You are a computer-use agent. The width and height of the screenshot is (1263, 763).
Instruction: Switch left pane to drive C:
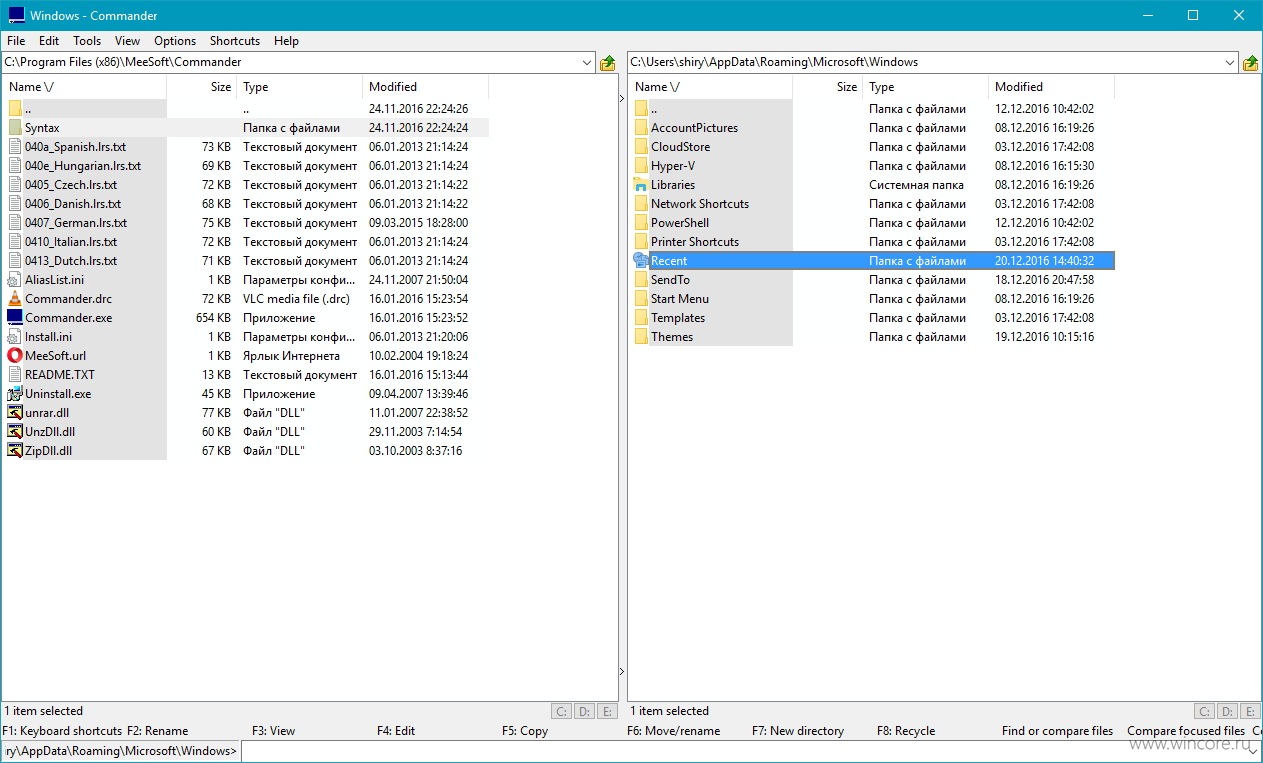(562, 712)
